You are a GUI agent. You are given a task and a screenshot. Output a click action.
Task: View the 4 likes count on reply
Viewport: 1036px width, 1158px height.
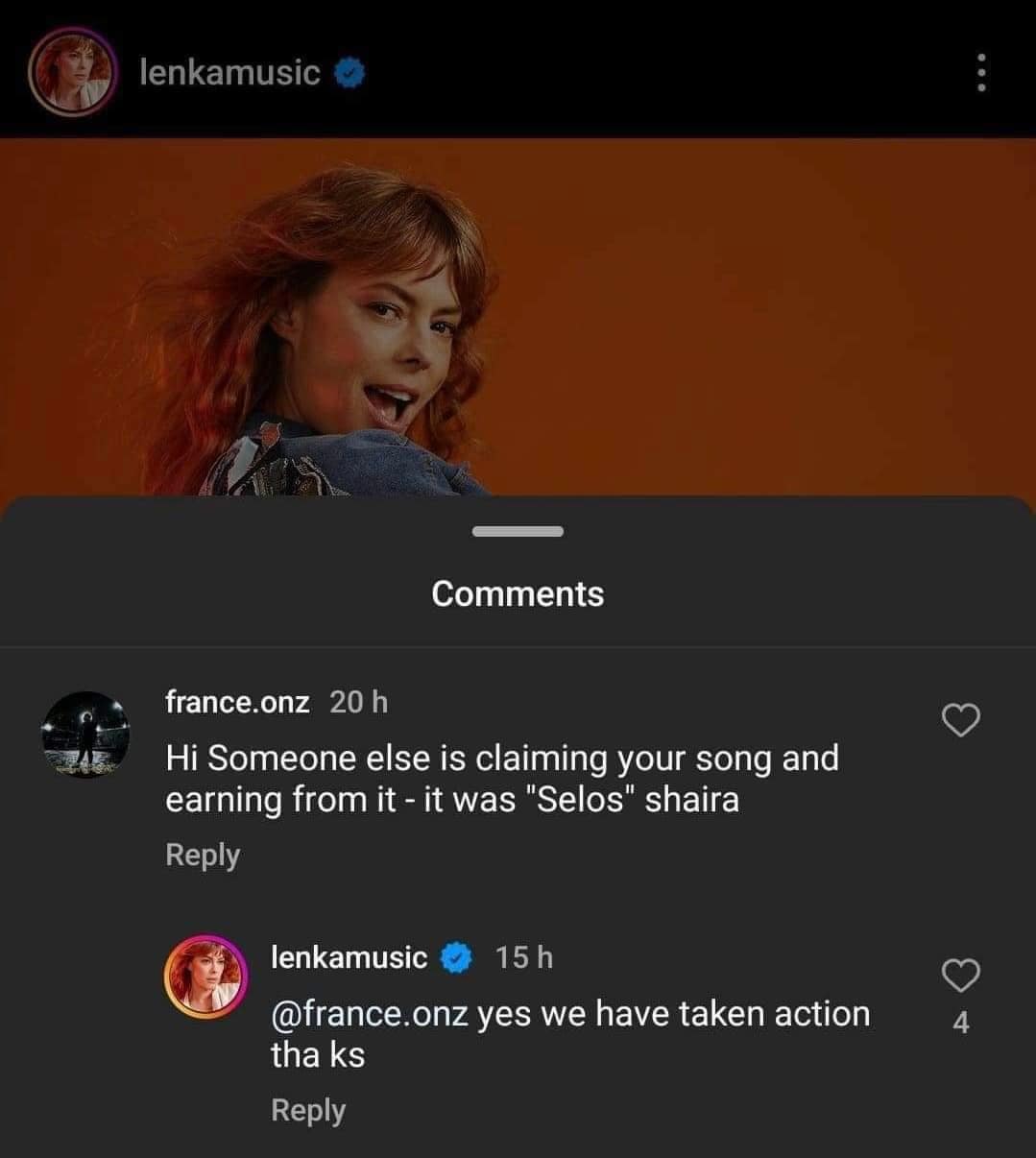coord(961,1024)
